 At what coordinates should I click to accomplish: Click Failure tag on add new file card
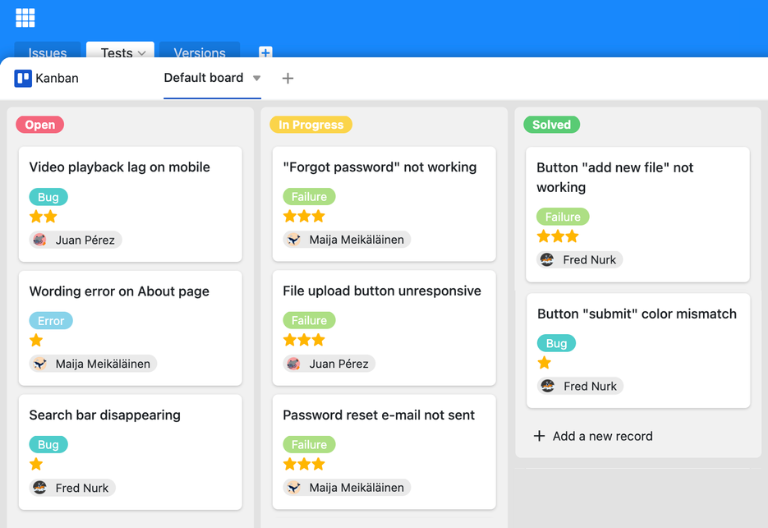563,216
